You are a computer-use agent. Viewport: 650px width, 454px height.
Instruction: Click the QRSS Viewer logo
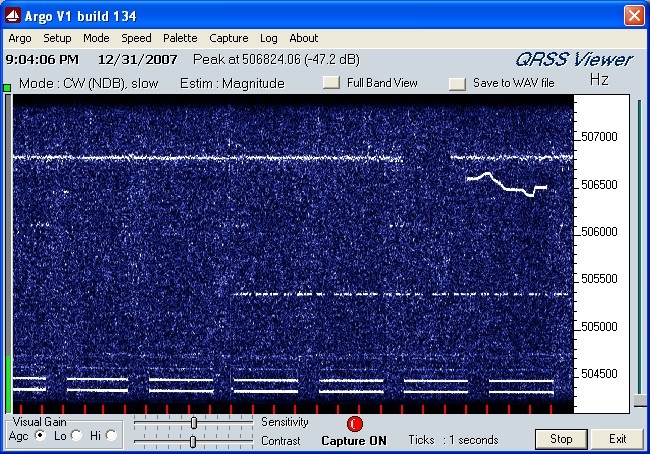pyautogui.click(x=574, y=60)
